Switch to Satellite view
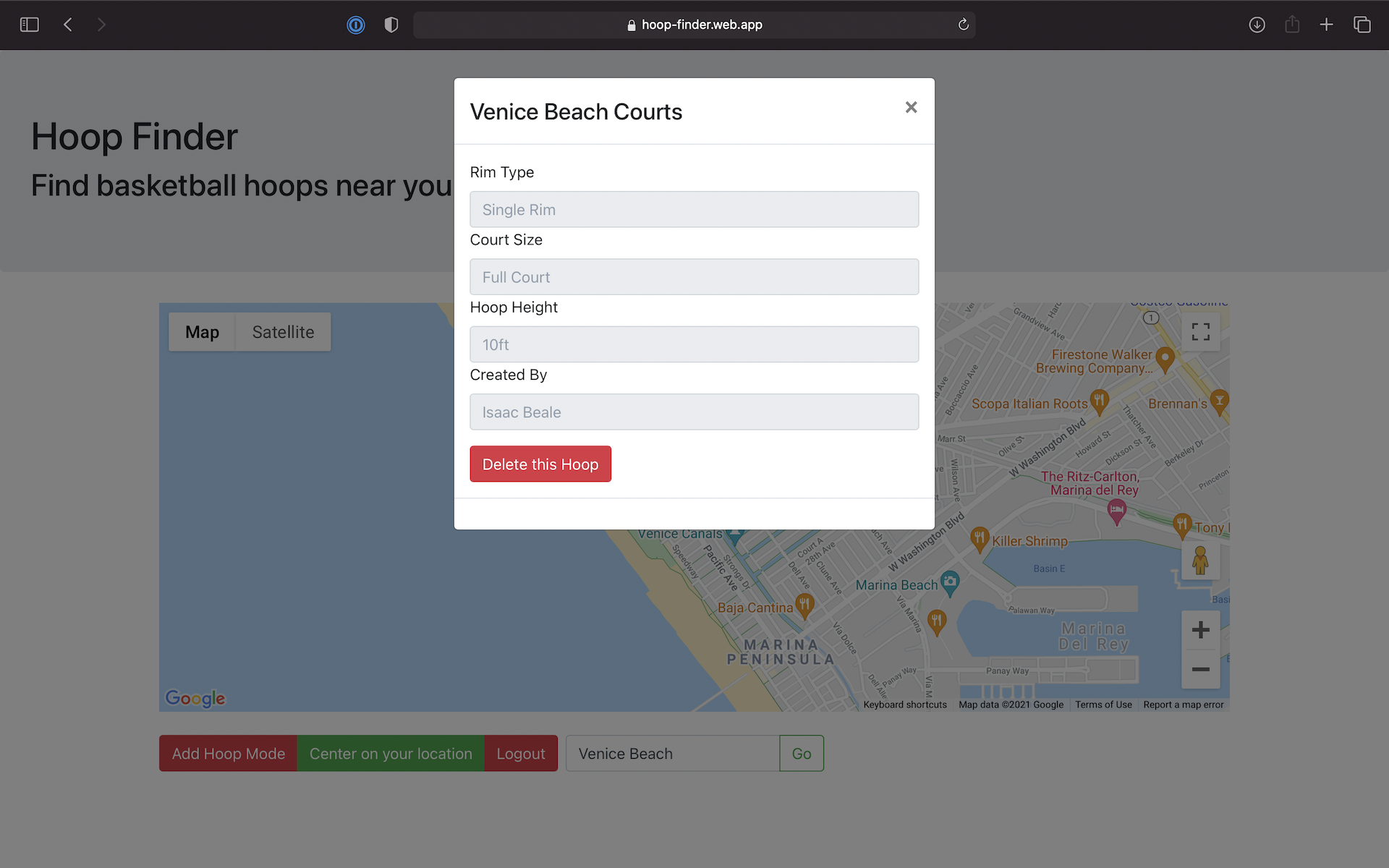 coord(283,331)
